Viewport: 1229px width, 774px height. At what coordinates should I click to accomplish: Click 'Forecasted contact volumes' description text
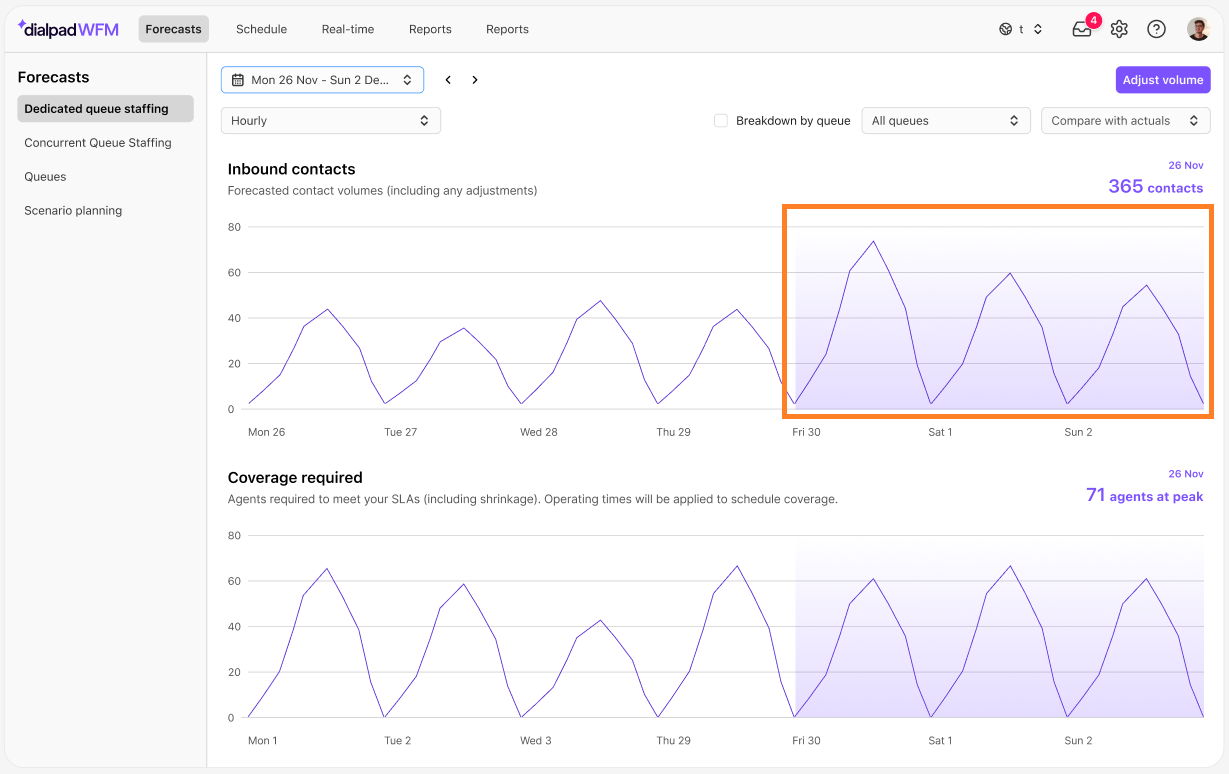point(382,190)
